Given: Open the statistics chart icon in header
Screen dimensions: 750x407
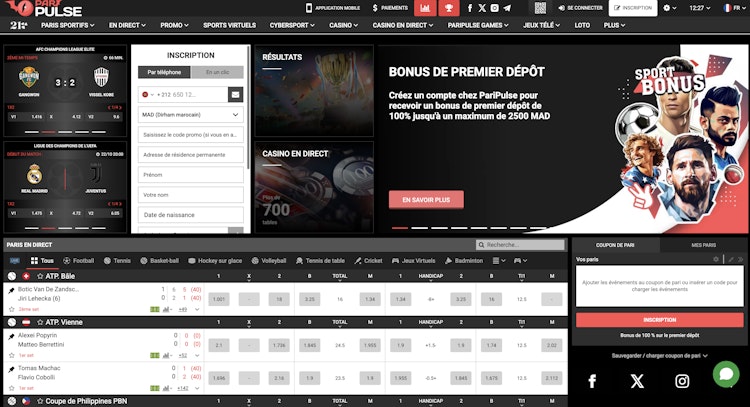Looking at the screenshot, I should click(425, 7).
